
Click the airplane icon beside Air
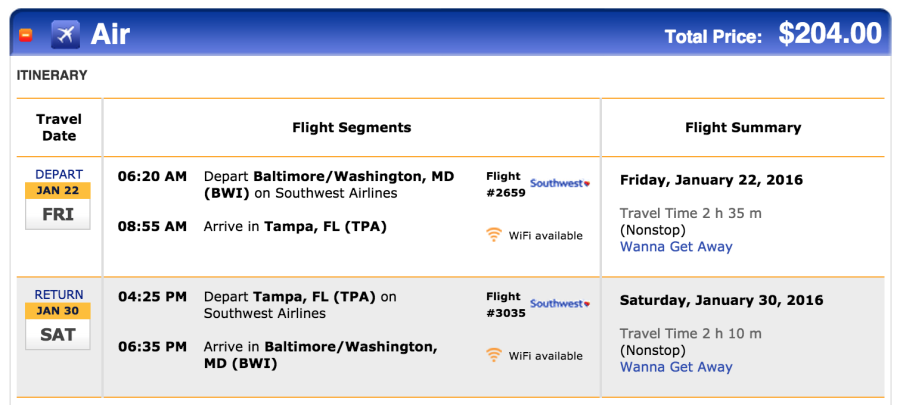(x=65, y=34)
